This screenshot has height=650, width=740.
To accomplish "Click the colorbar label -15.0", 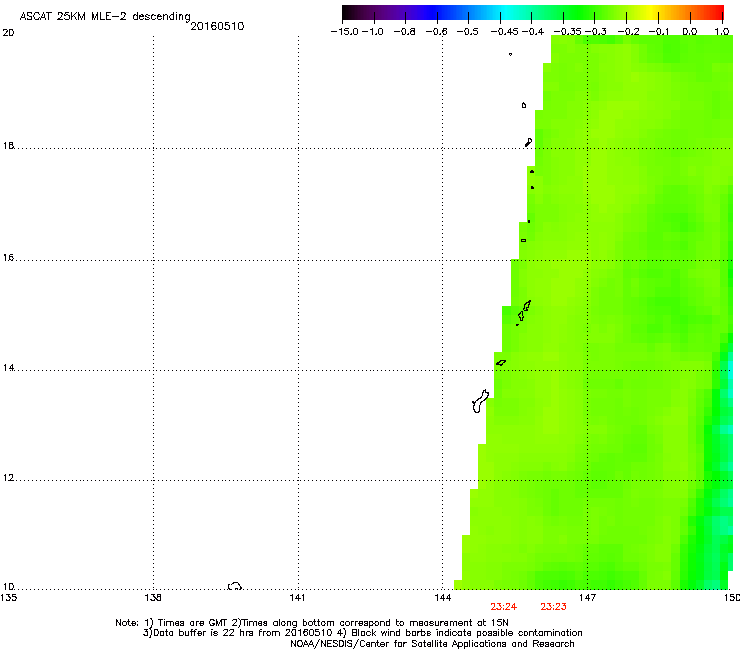I will point(345,32).
